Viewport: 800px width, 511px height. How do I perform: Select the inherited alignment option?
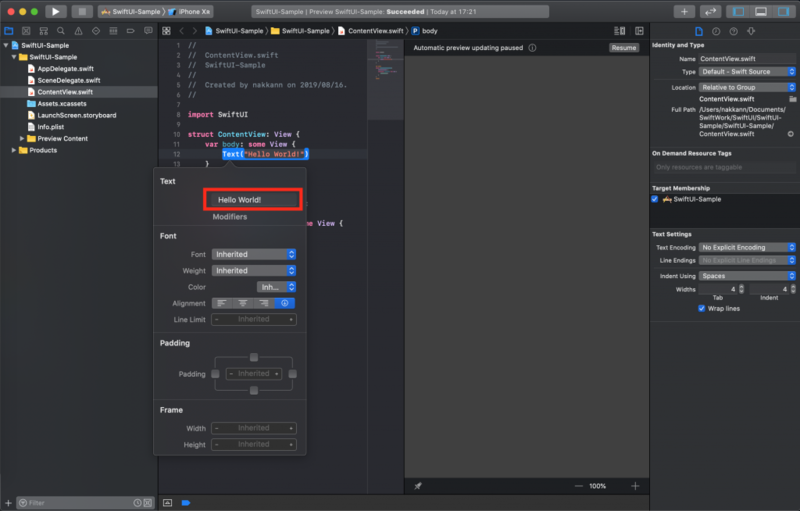[x=285, y=303]
